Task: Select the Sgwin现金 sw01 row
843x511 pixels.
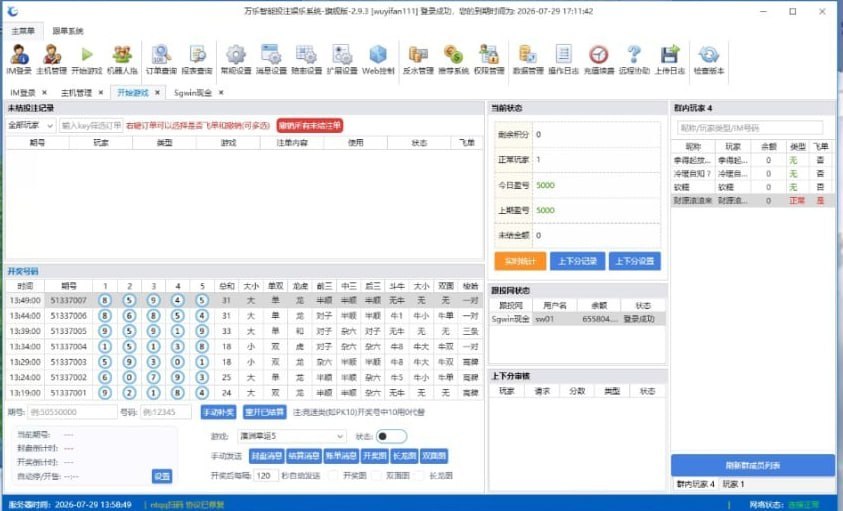Action: (577, 319)
